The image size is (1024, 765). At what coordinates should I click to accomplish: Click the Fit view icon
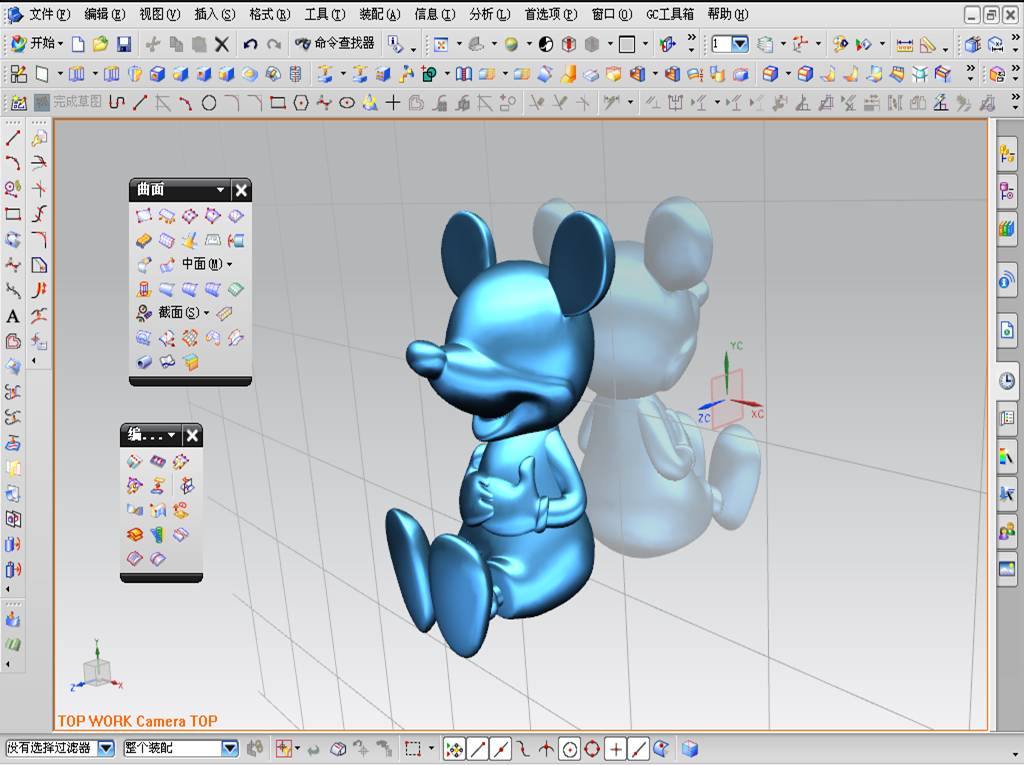pyautogui.click(x=441, y=44)
